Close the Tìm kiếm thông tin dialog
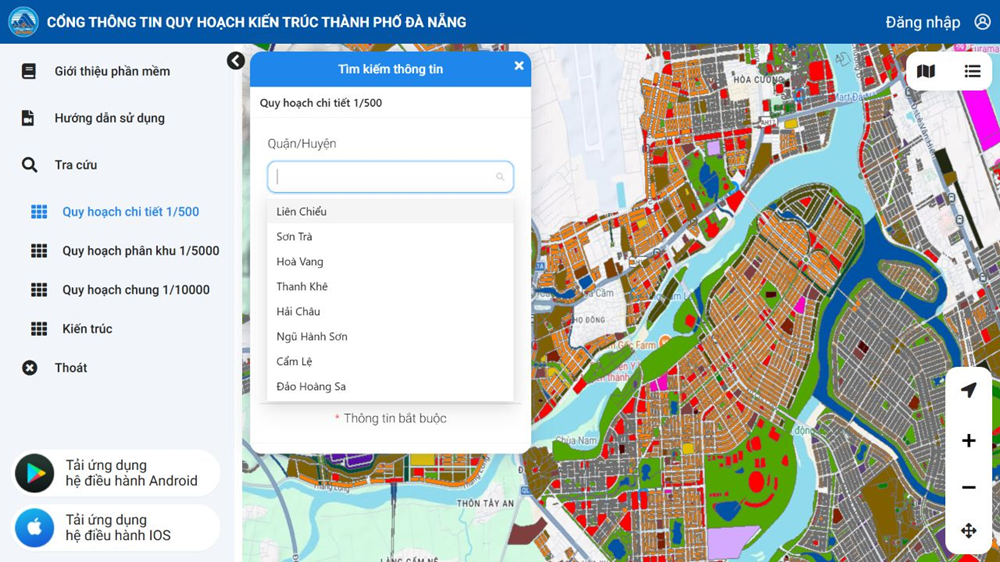 [519, 66]
